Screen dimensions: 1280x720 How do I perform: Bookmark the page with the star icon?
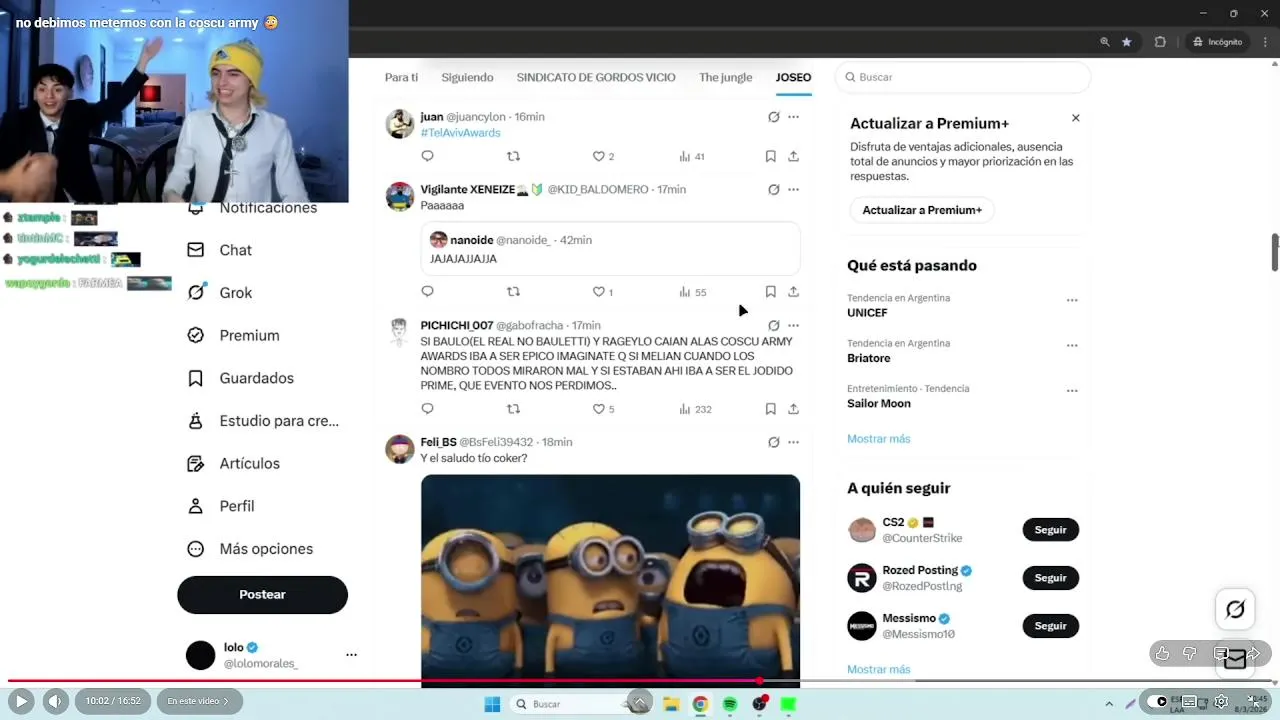click(x=1127, y=42)
